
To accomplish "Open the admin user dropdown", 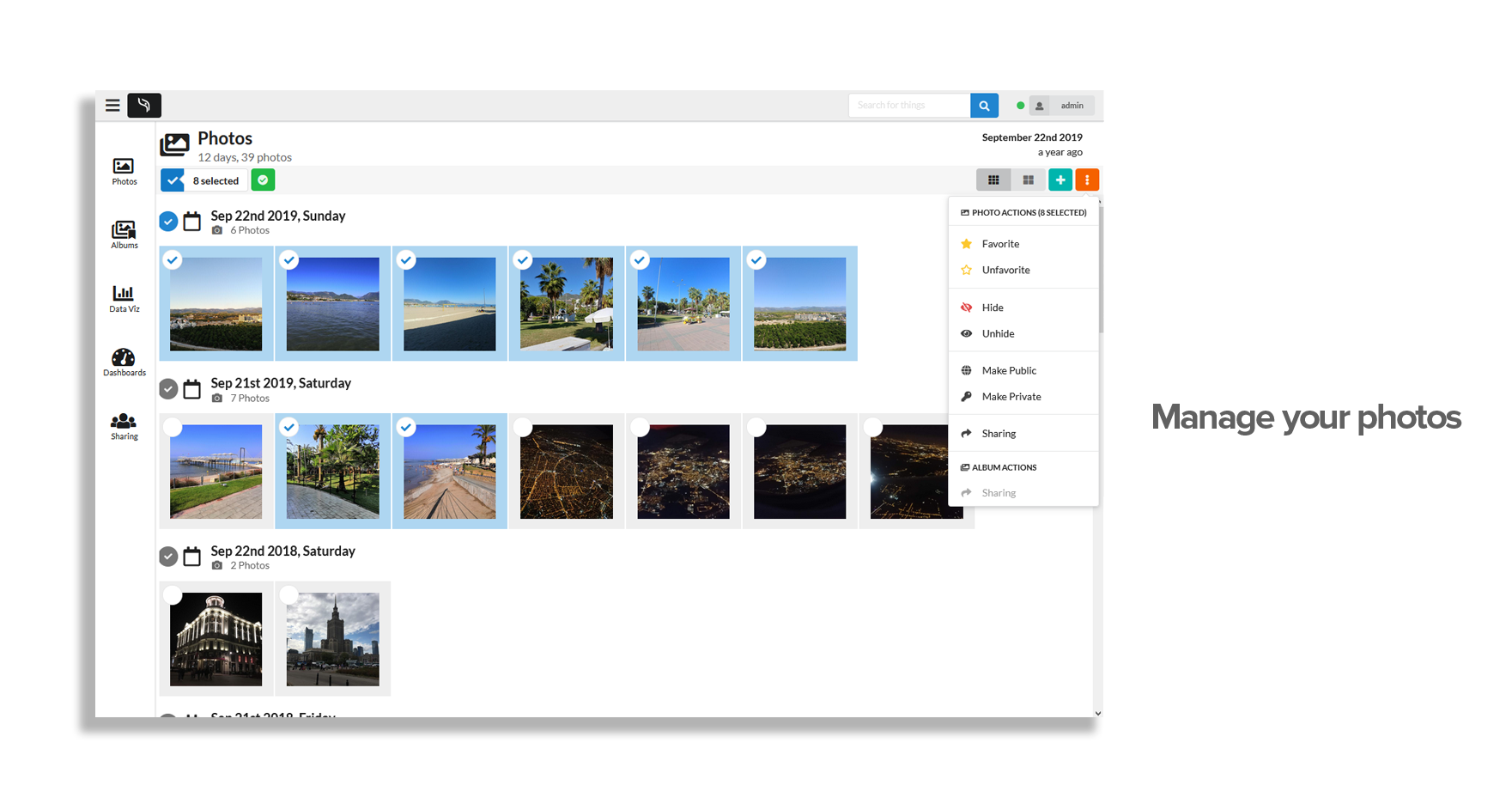I will point(1062,106).
